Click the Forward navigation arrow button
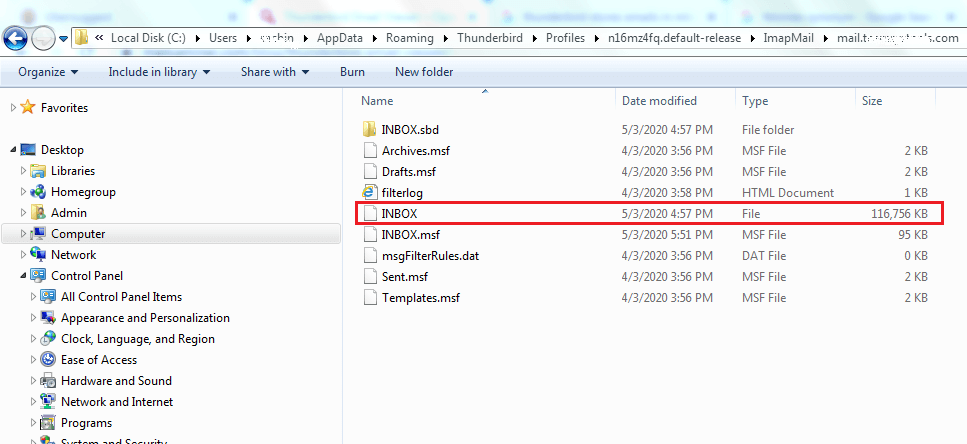Viewport: 967px width, 444px height. 42,39
